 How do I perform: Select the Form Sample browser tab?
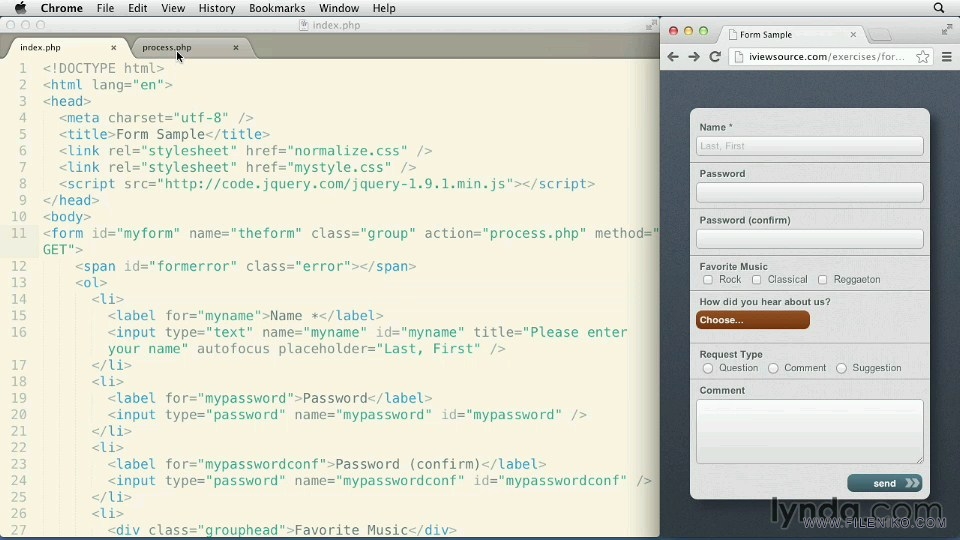[790, 34]
